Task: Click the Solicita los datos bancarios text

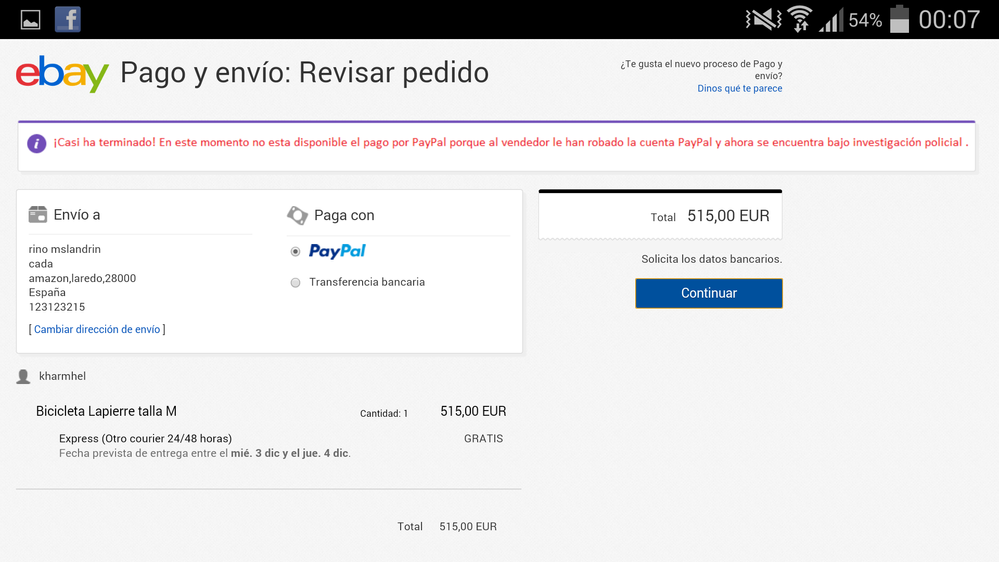Action: [712, 259]
